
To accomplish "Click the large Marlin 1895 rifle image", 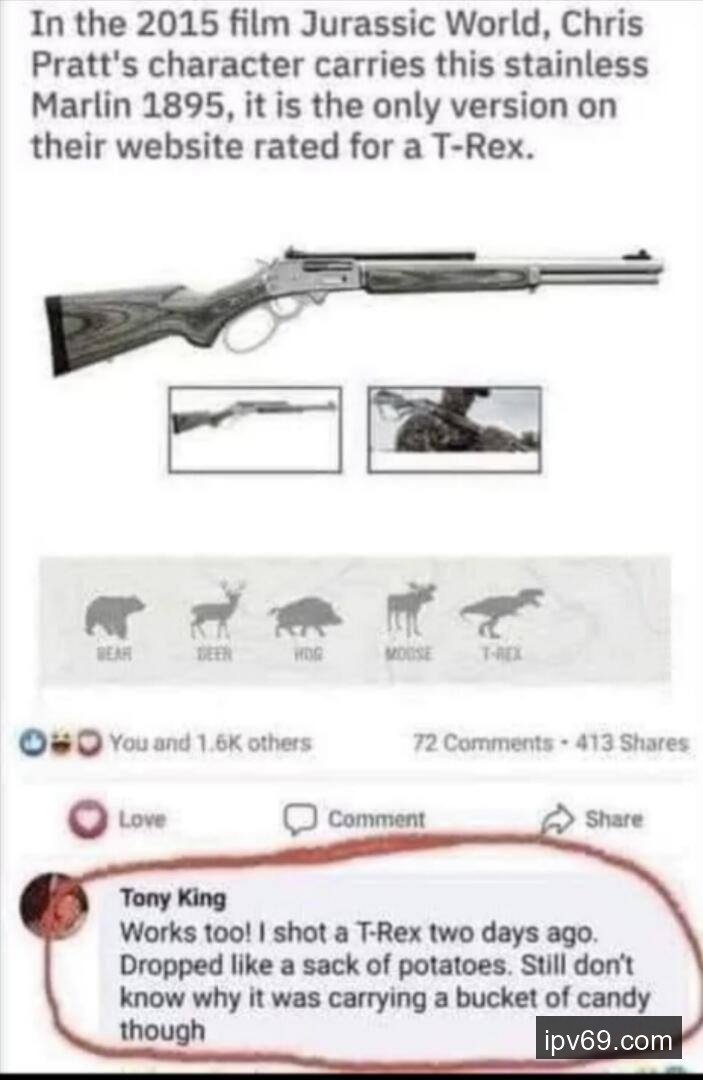I will coord(354,308).
